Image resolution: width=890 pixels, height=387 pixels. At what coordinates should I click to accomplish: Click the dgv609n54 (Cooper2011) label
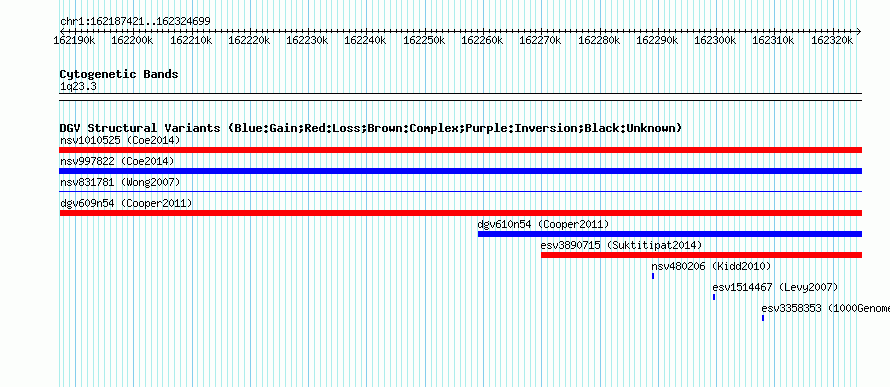point(126,203)
